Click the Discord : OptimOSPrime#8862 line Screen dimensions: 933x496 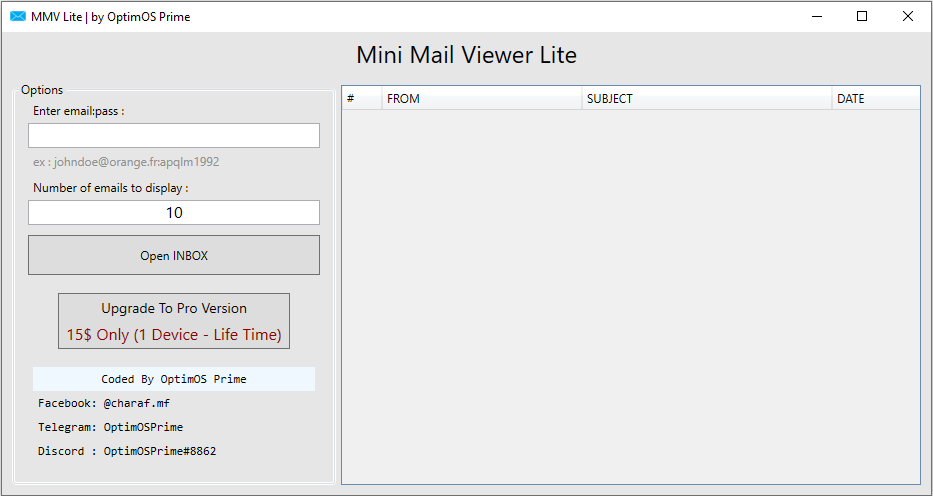127,451
